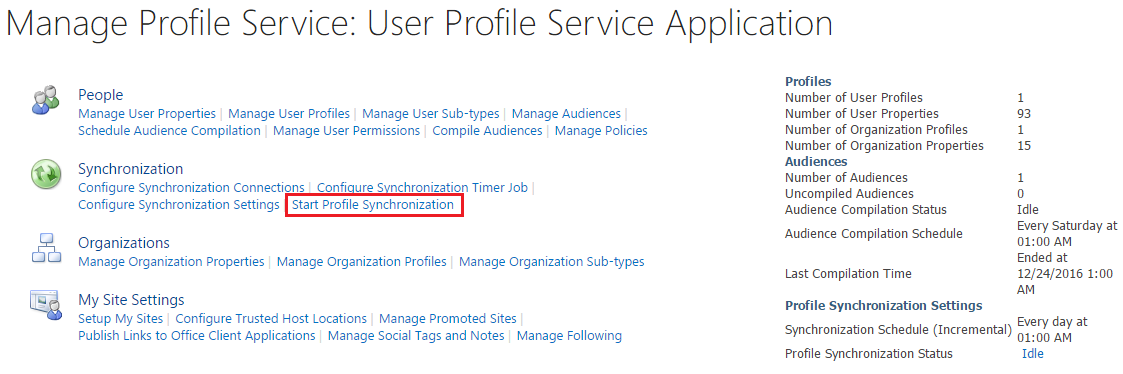Open Configure Synchronization Settings
This screenshot has width=1123, height=374.
[178, 205]
